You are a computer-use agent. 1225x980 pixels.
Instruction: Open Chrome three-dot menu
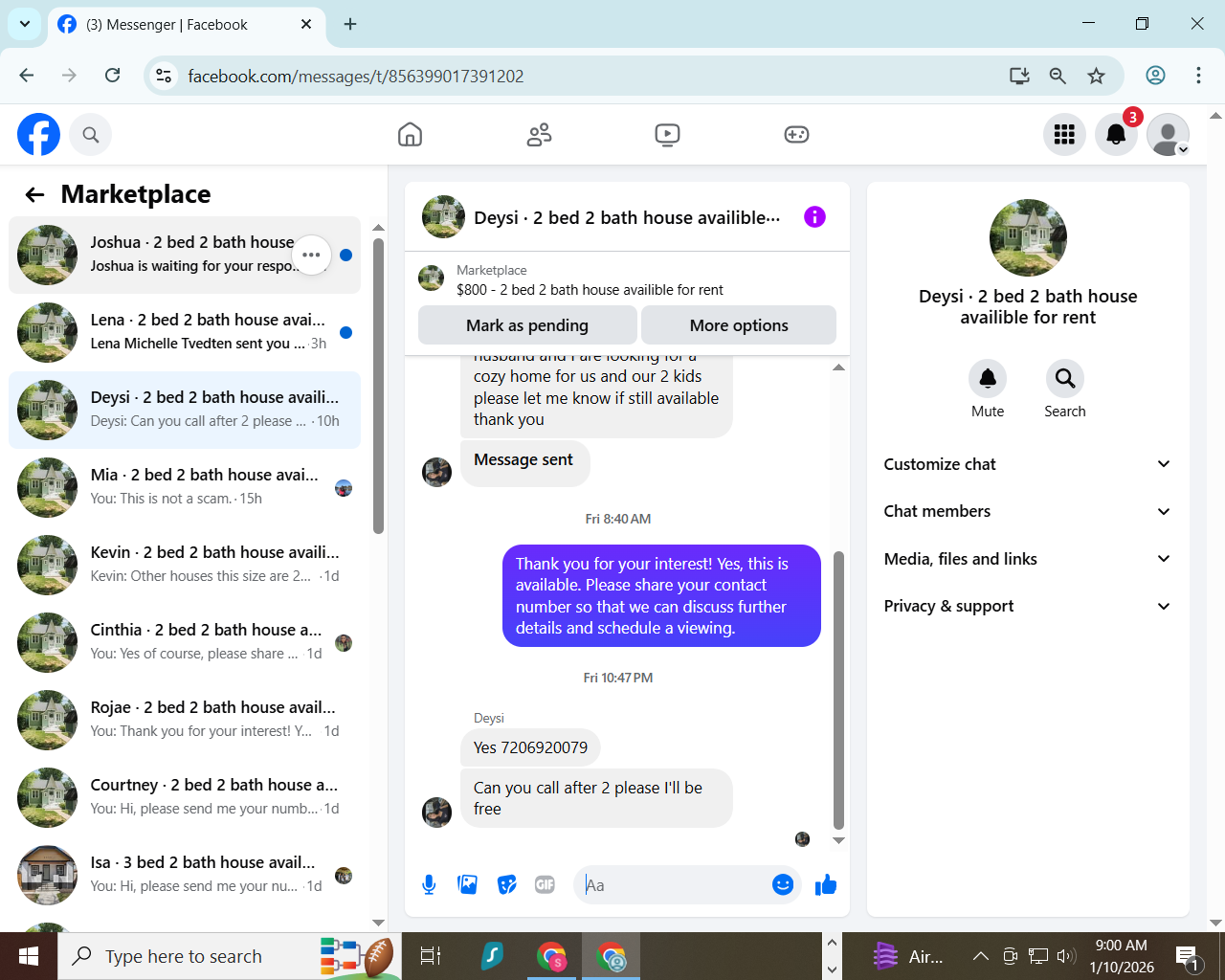(x=1198, y=76)
